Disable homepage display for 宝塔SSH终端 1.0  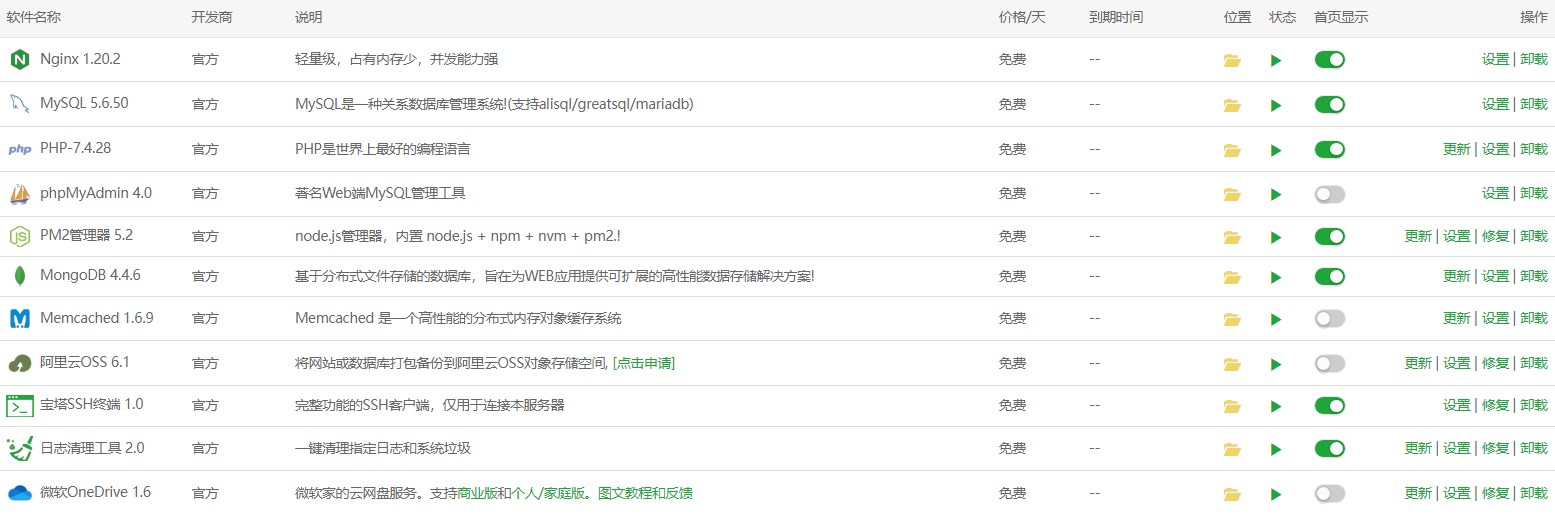tap(1329, 405)
